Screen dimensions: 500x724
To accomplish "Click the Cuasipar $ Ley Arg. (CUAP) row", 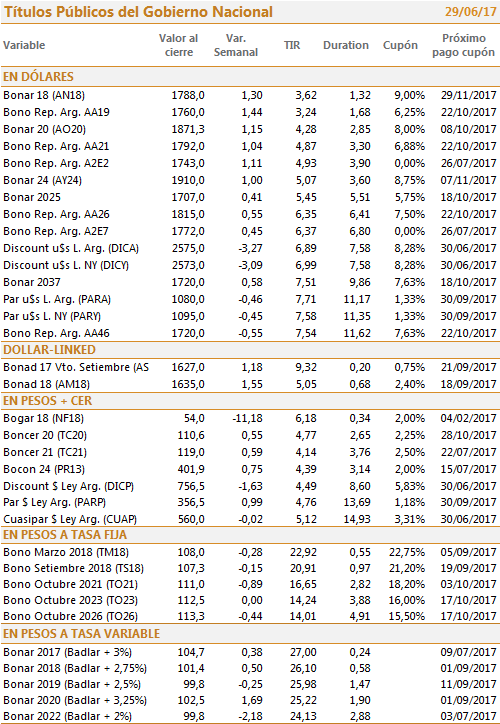I will pos(250,519).
